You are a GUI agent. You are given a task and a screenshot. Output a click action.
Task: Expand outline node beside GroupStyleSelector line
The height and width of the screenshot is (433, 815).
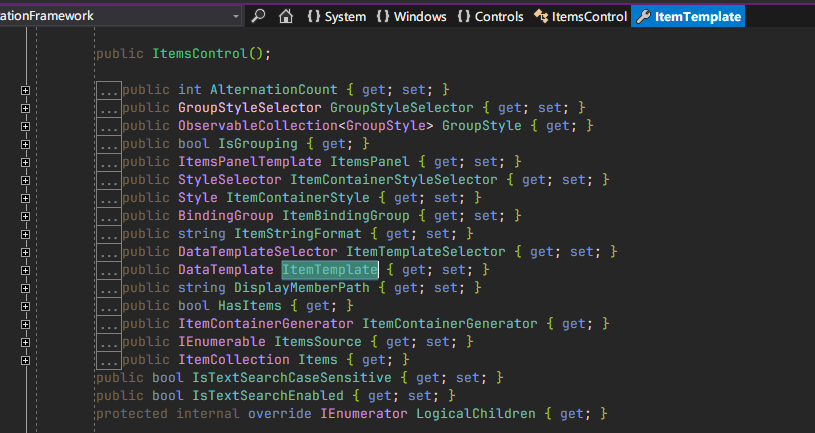(25, 109)
